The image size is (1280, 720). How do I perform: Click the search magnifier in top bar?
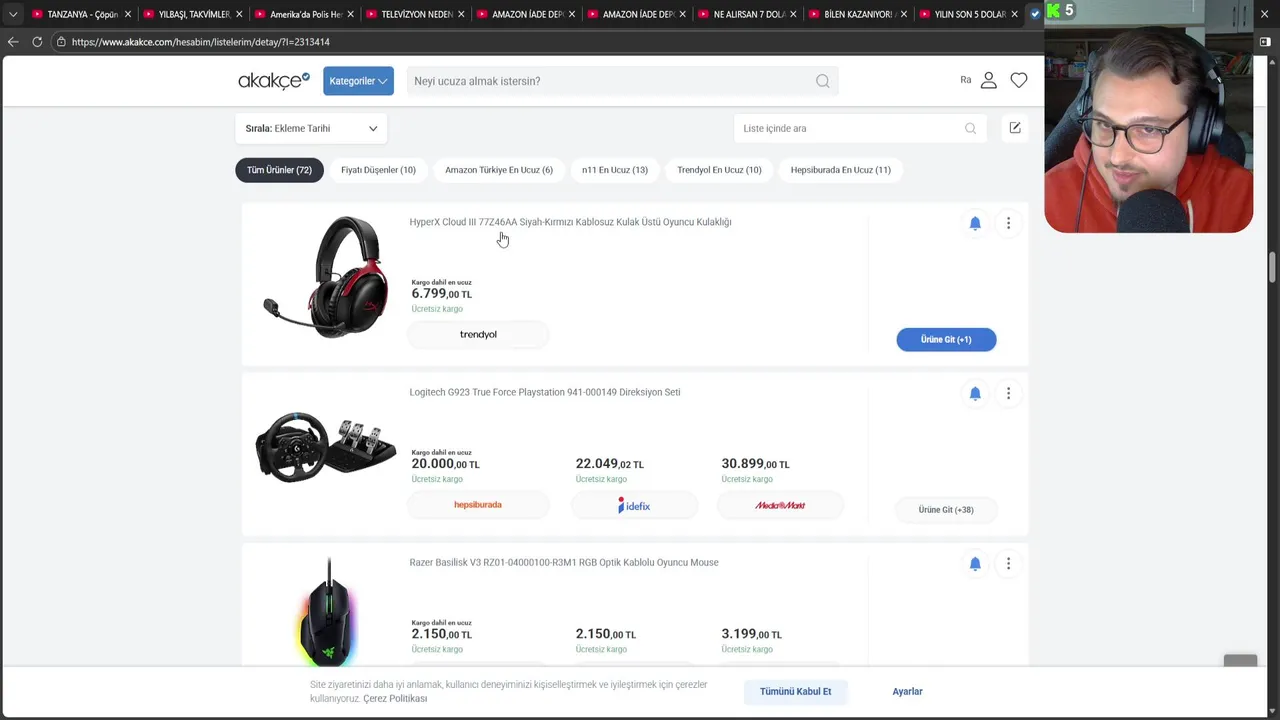[x=822, y=81]
